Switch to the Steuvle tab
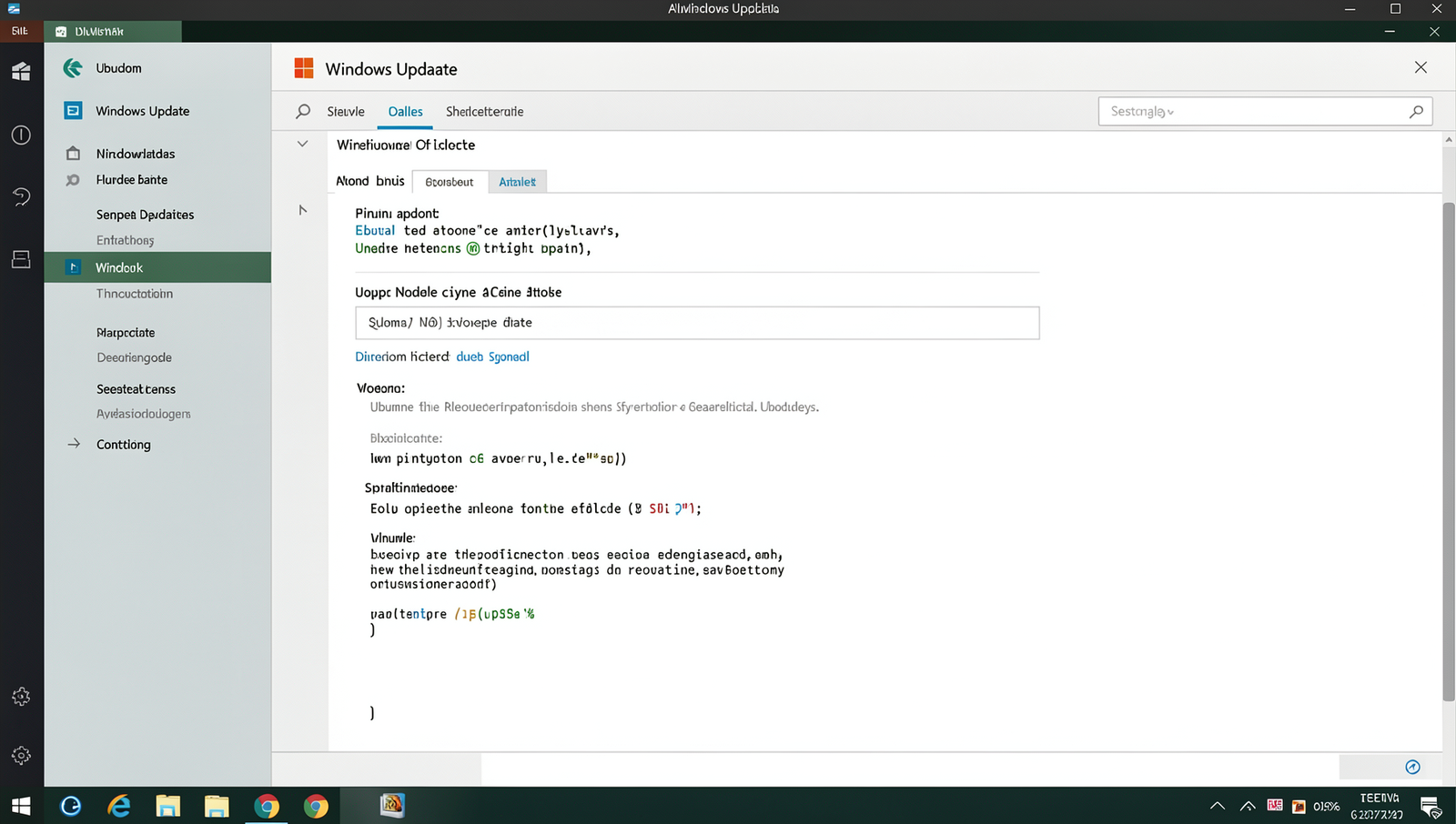Image resolution: width=1456 pixels, height=824 pixels. (x=346, y=111)
